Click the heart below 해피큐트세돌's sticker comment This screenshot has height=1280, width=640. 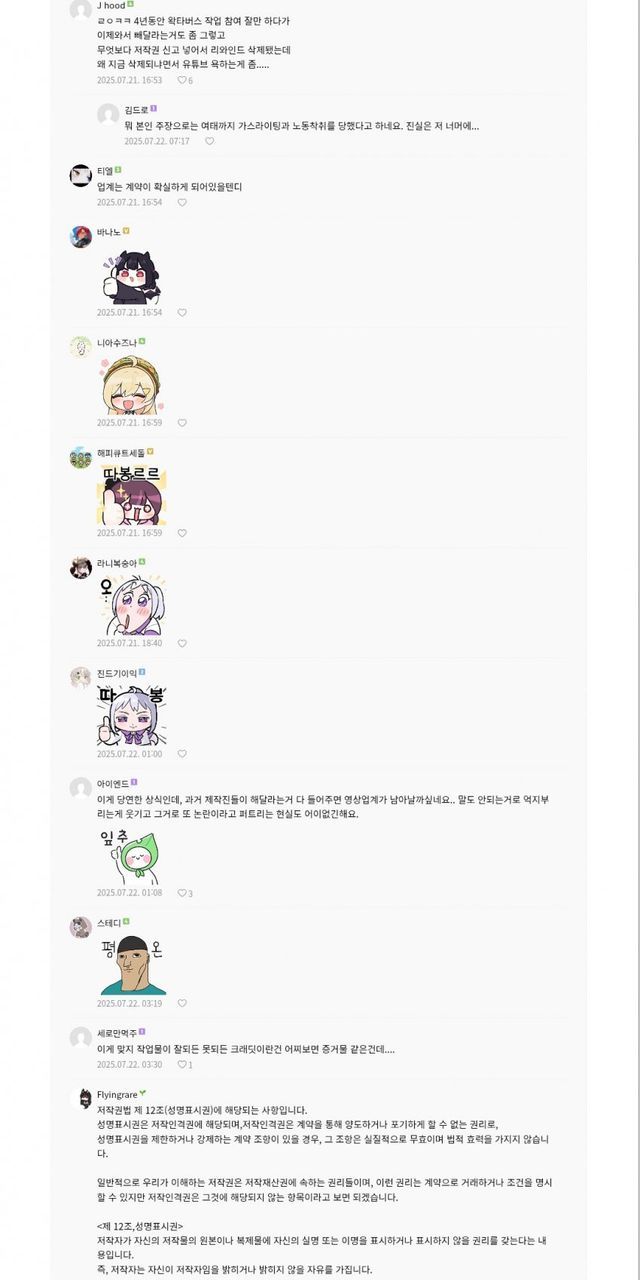pos(182,533)
